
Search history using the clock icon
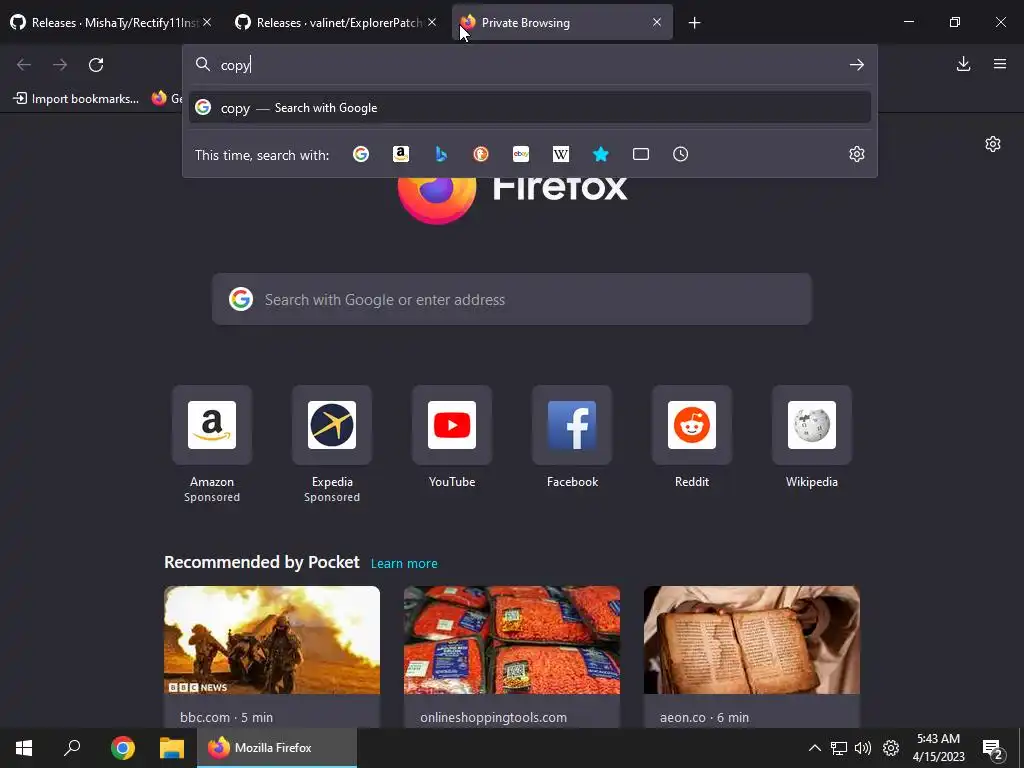[x=680, y=154]
